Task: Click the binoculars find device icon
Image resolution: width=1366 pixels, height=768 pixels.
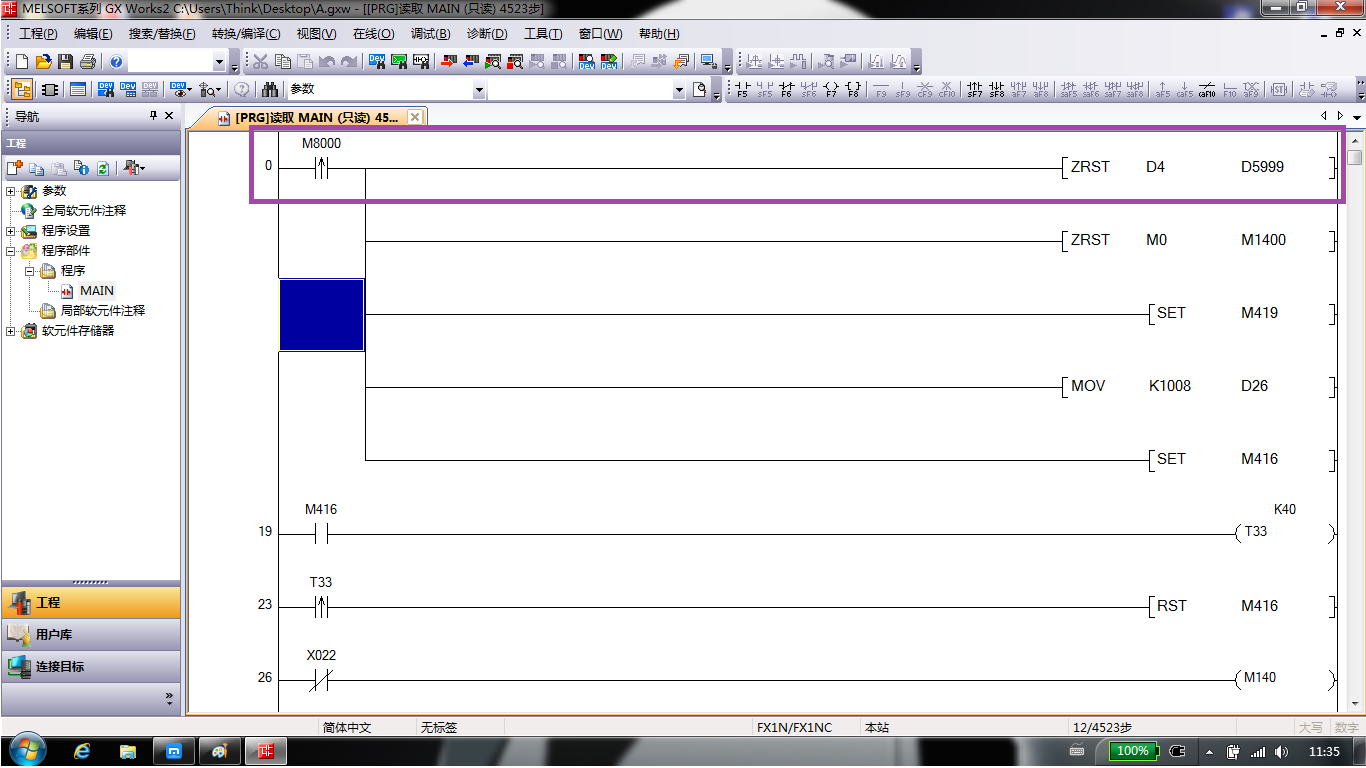Action: click(269, 90)
